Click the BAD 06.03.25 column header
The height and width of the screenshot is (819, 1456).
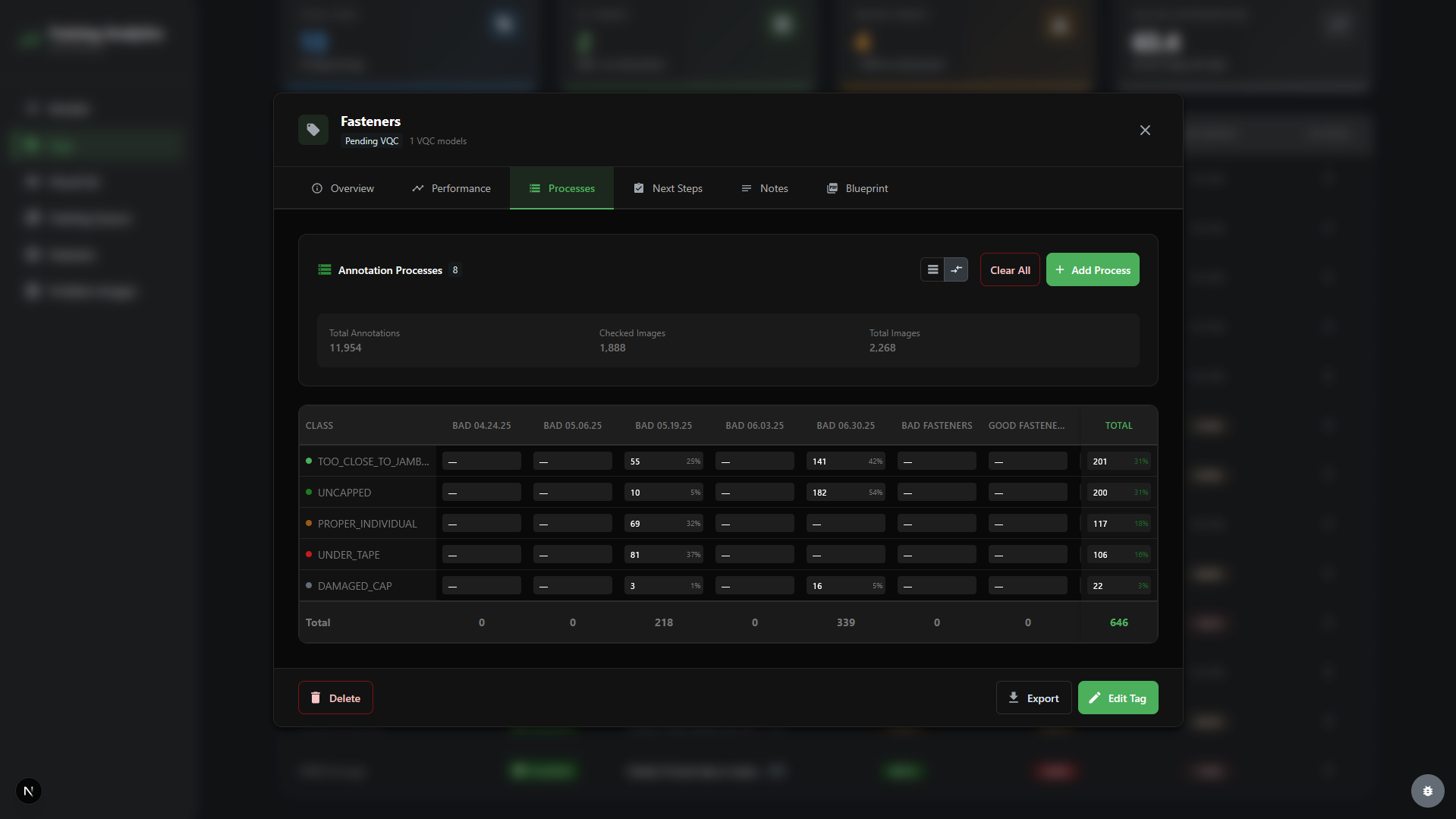755,425
